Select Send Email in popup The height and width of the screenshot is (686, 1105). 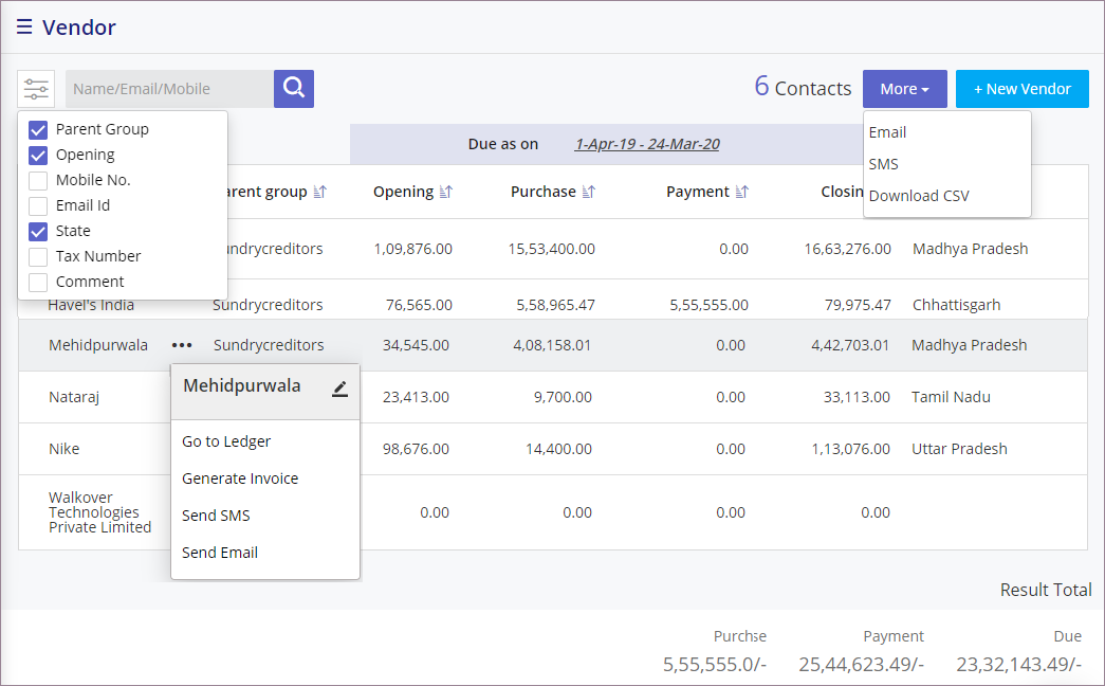point(219,553)
